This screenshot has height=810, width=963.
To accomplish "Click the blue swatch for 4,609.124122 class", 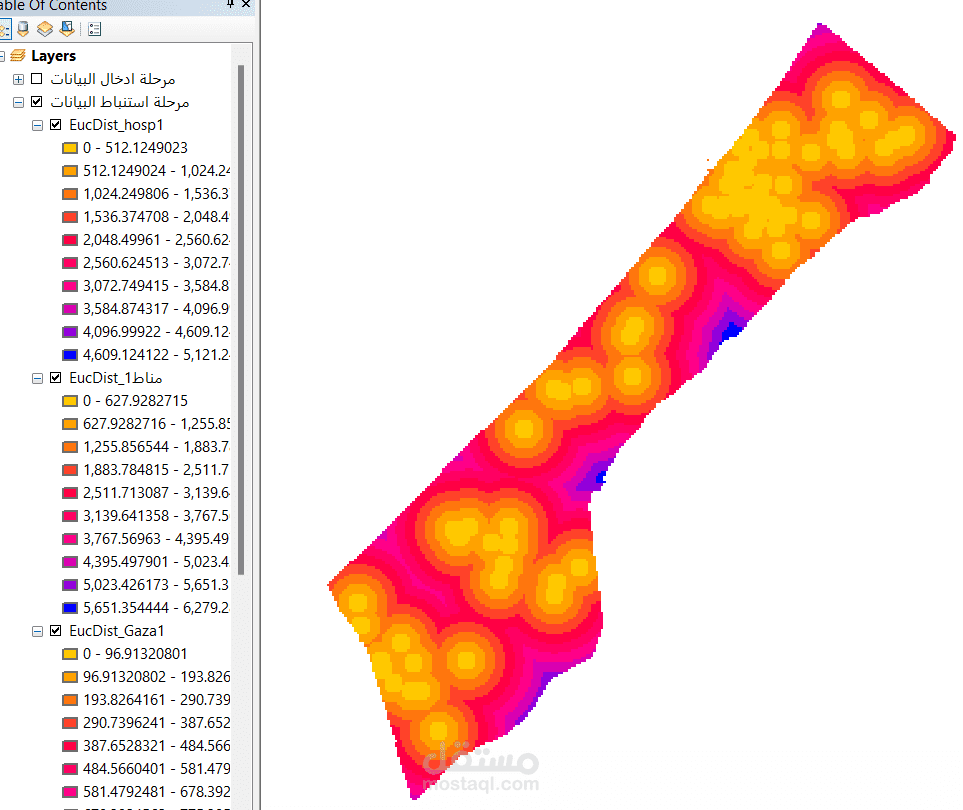I will click(70, 355).
